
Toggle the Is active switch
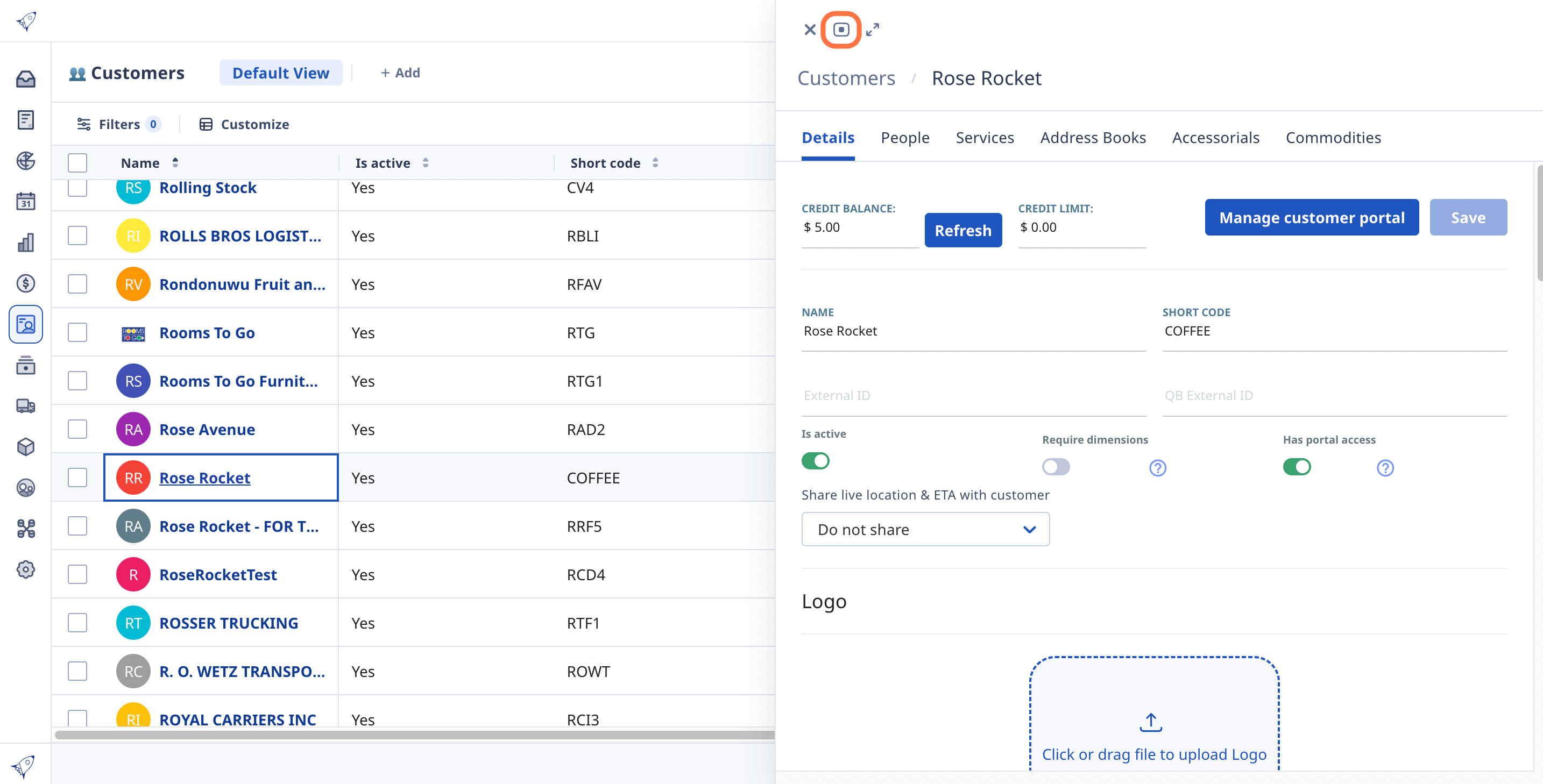pyautogui.click(x=815, y=461)
